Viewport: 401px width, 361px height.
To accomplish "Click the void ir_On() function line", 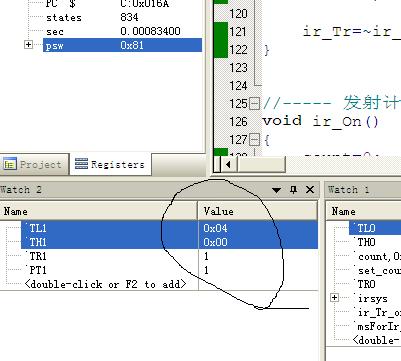I will pyautogui.click(x=321, y=121).
